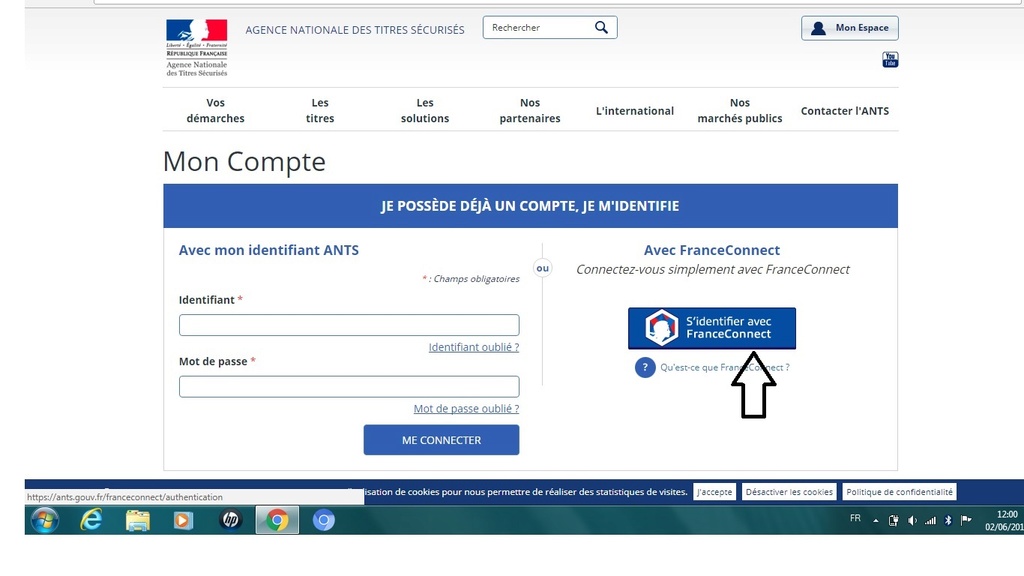Open the Contacter l'ANTS menu
1024x576 pixels.
pyautogui.click(x=844, y=111)
